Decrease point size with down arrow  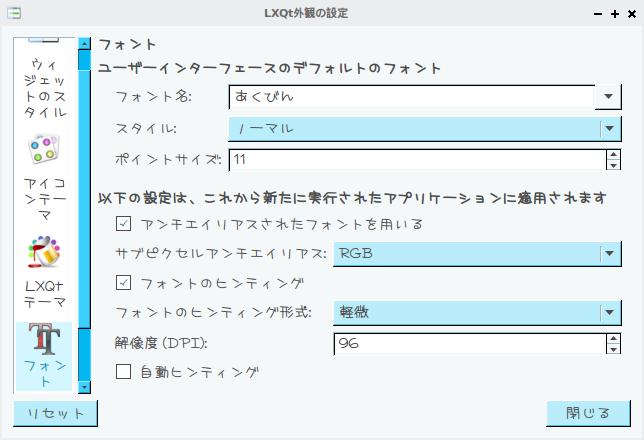[613, 165]
